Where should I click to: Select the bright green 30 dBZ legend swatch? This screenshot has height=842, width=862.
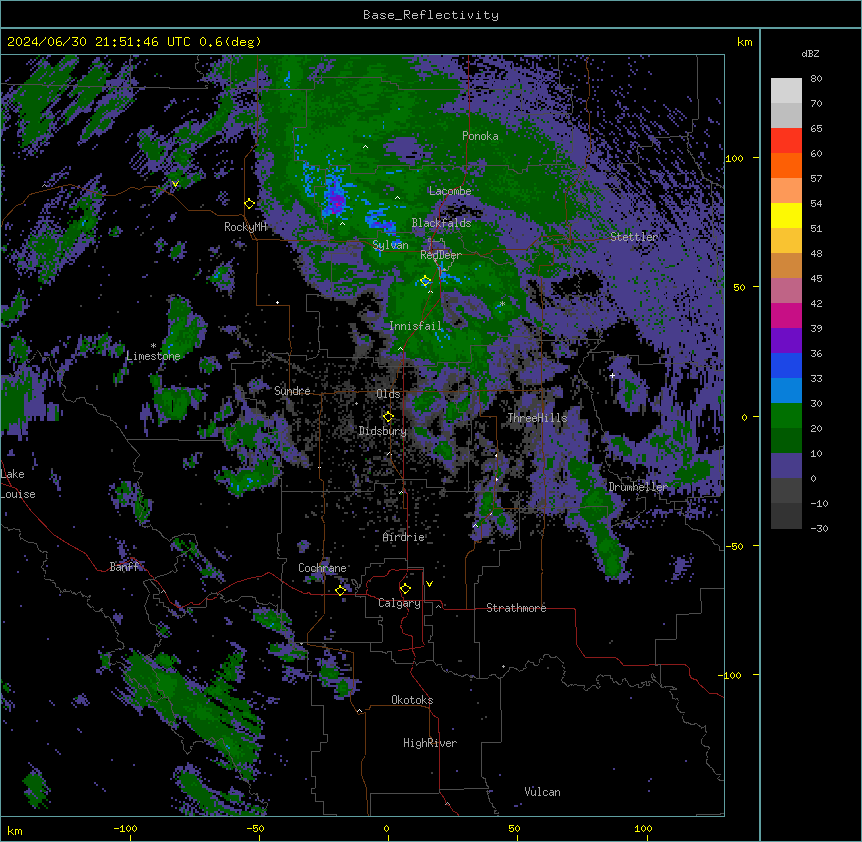tap(786, 416)
